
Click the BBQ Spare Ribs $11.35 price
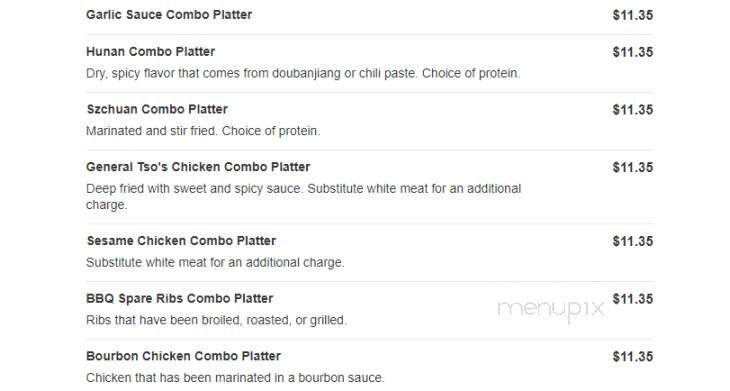[x=633, y=299]
